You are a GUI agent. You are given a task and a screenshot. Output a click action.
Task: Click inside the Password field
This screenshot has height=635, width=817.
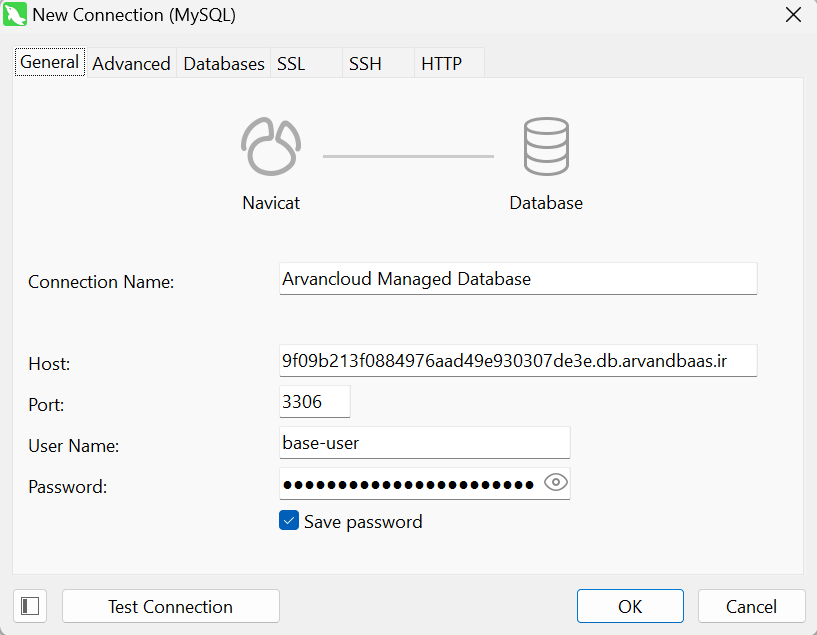(410, 484)
